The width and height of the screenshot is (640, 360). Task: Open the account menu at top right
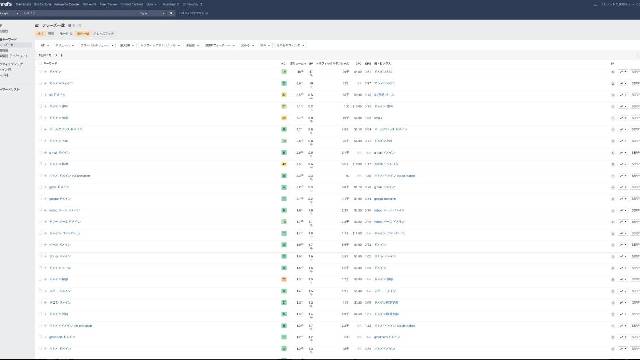(x=619, y=4)
